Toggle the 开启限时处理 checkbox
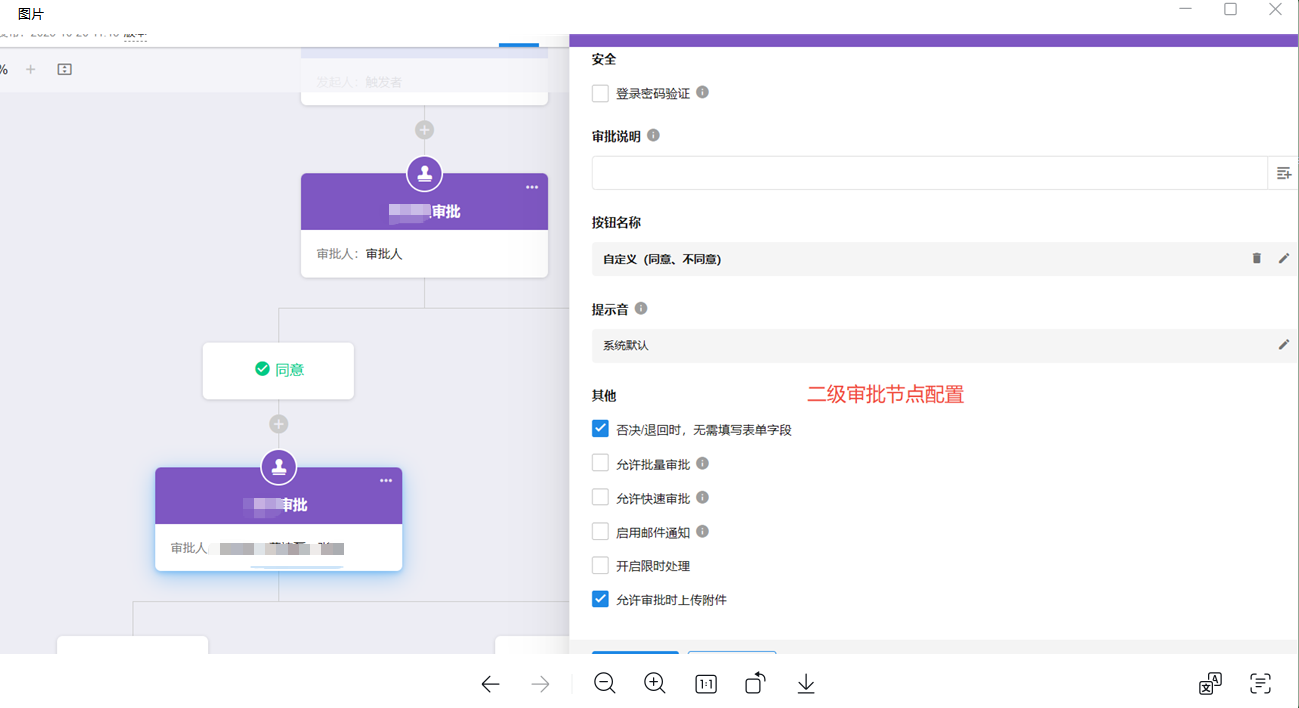Image resolution: width=1299 pixels, height=708 pixels. 600,566
